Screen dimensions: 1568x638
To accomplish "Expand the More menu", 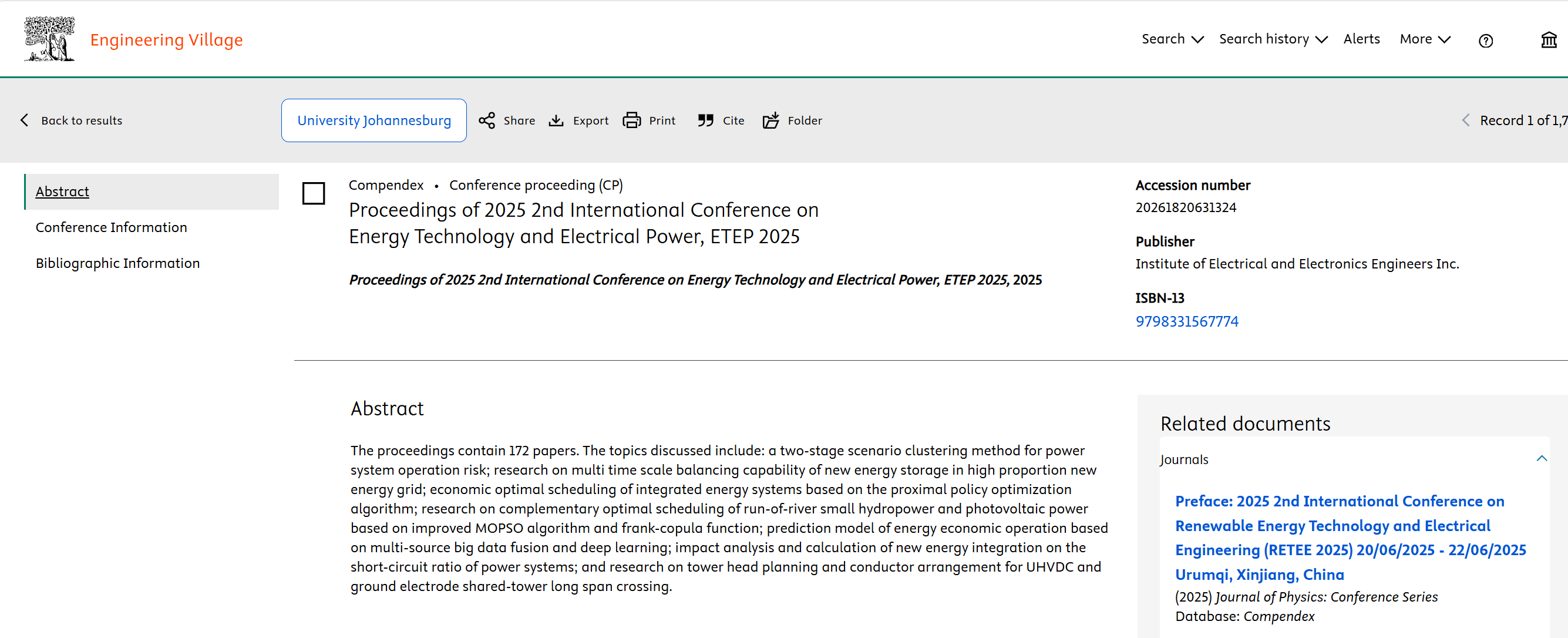I will (x=1425, y=39).
